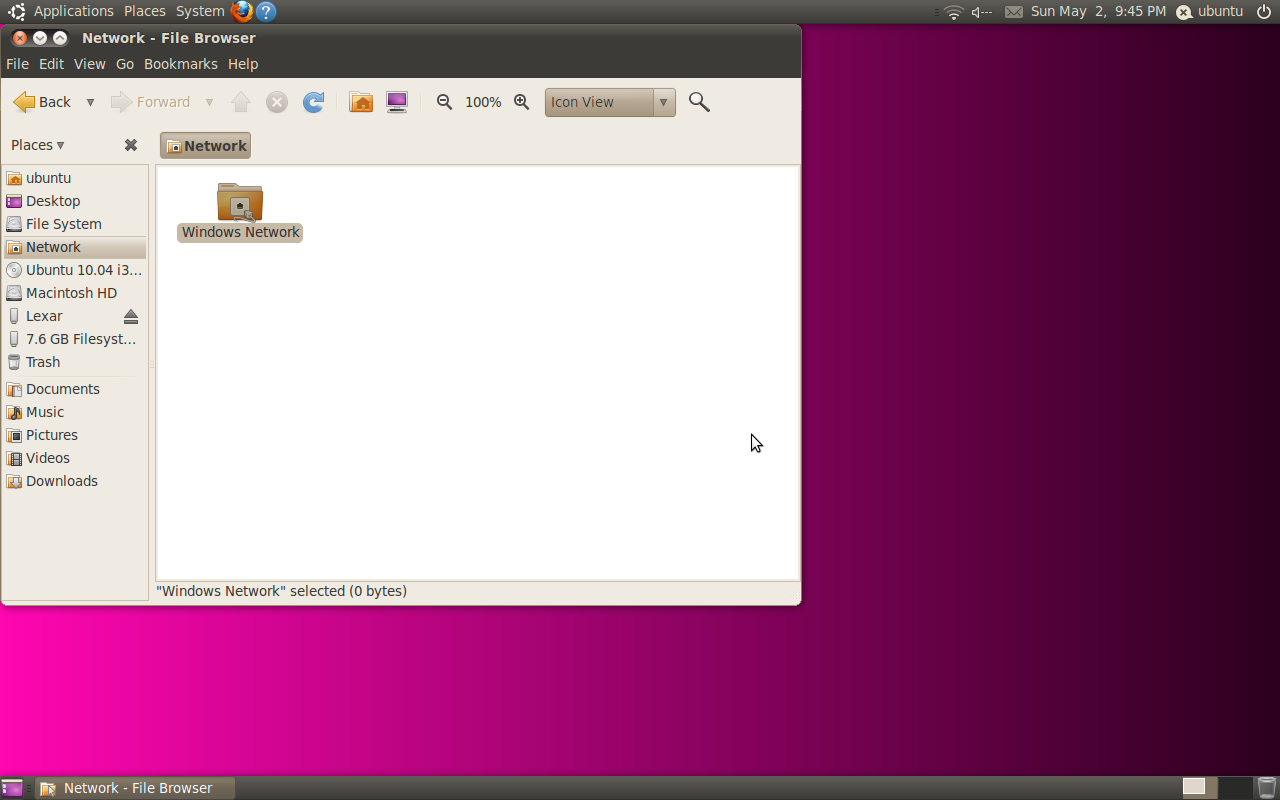Open the Icon View mode dropdown
The height and width of the screenshot is (800, 1280).
tap(610, 102)
